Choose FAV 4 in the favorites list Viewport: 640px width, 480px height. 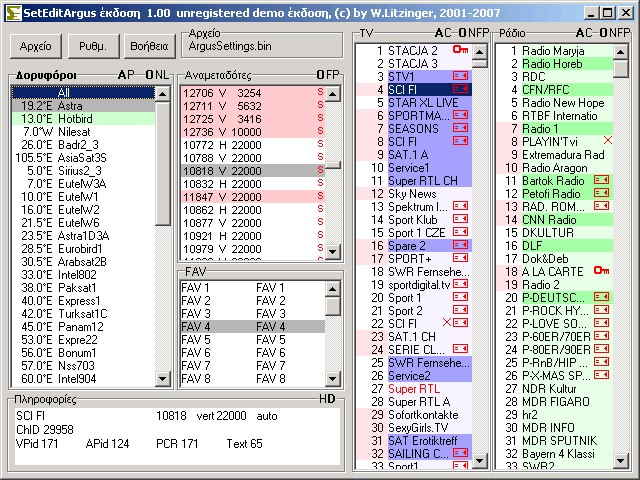pos(251,327)
